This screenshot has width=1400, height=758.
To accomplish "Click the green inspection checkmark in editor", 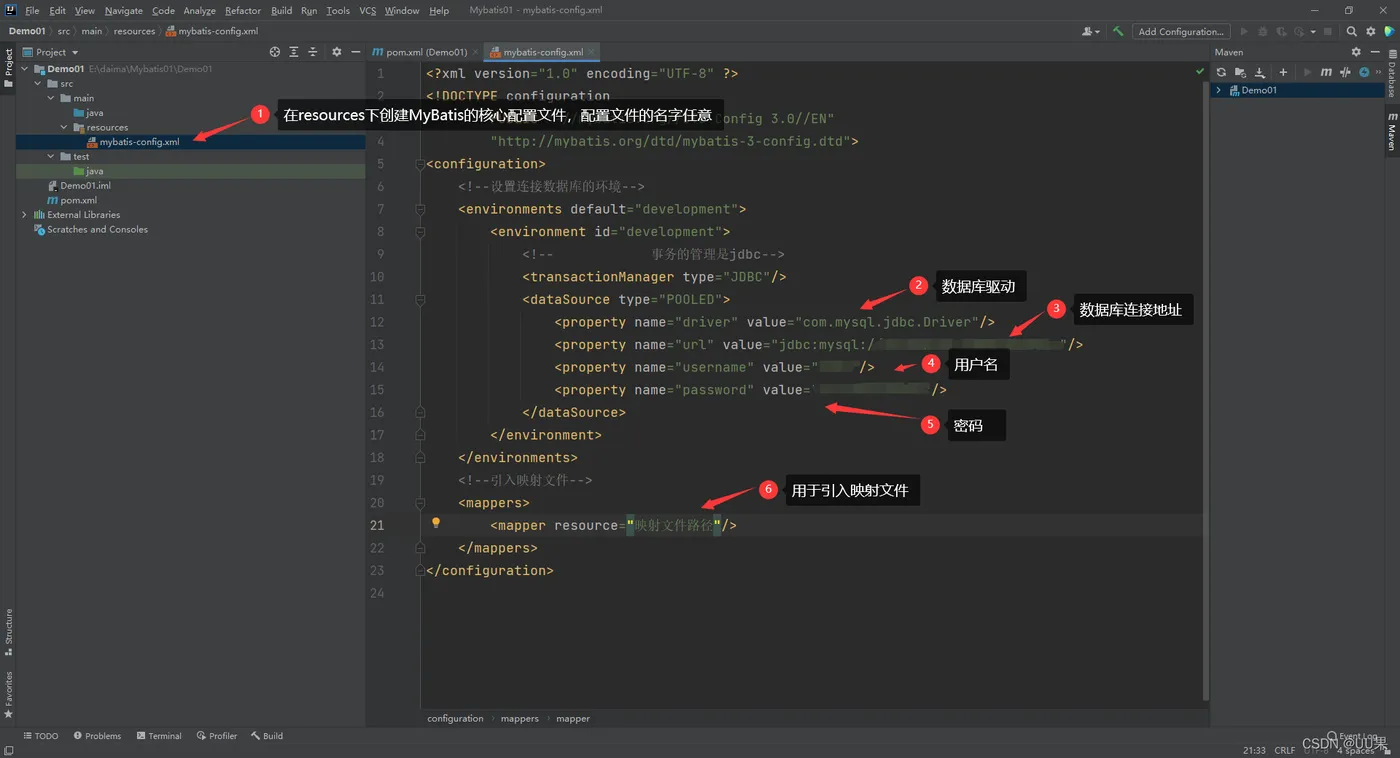I will tap(1200, 72).
